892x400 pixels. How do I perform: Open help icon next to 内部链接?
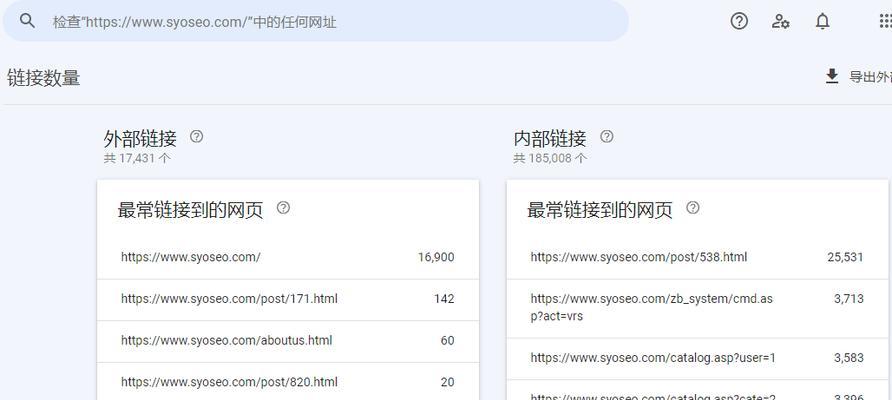[607, 137]
